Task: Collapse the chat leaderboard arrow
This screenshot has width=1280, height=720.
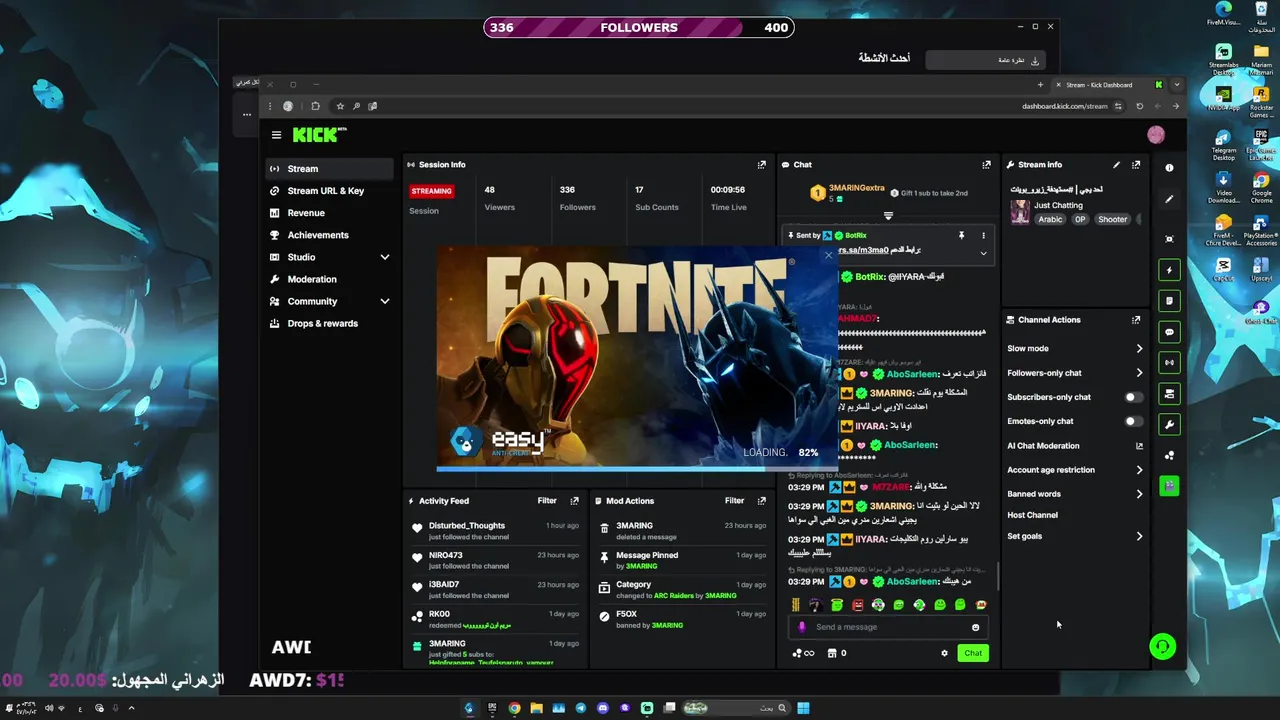Action: pos(888,215)
